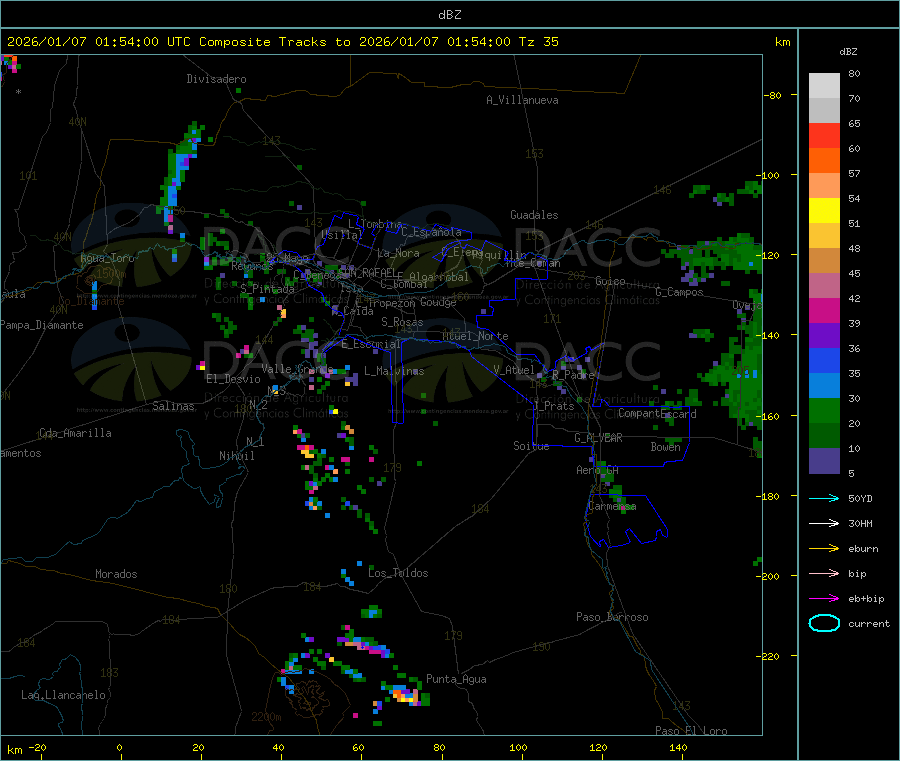Image resolution: width=900 pixels, height=761 pixels.
Task: Click the cyan 50YD track arrow in legend
Action: (824, 498)
